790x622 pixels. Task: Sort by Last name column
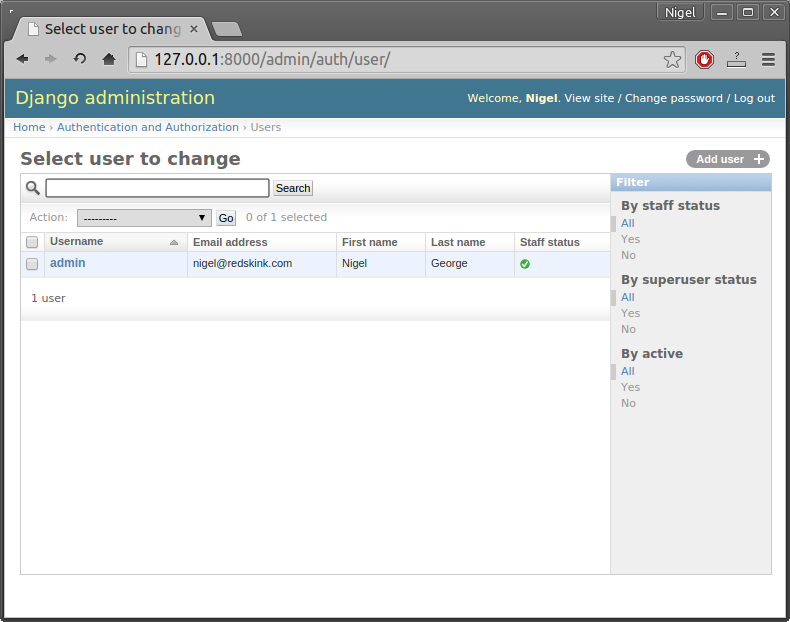tap(458, 242)
